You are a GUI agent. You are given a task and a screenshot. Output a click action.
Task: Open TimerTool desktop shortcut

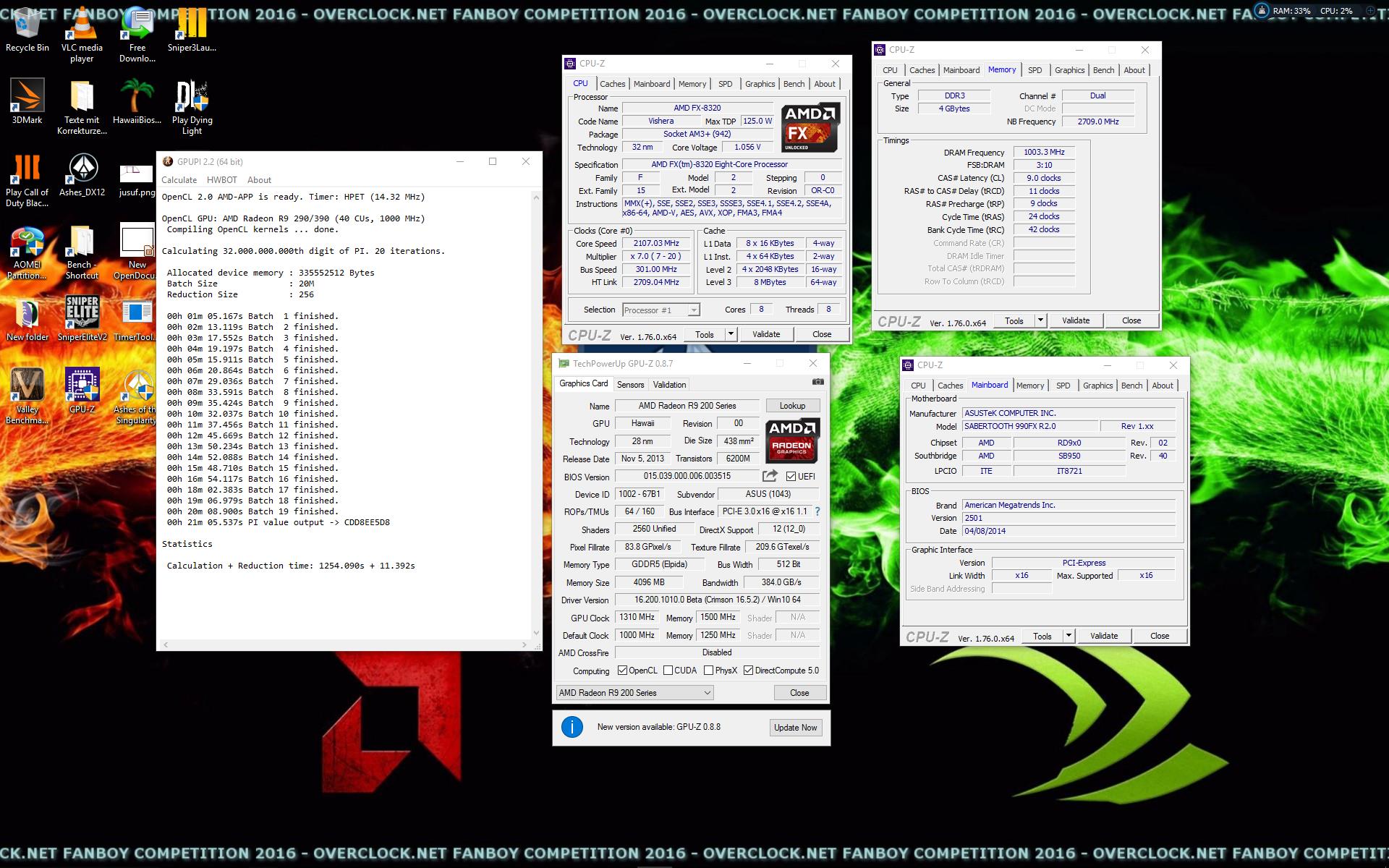point(135,318)
